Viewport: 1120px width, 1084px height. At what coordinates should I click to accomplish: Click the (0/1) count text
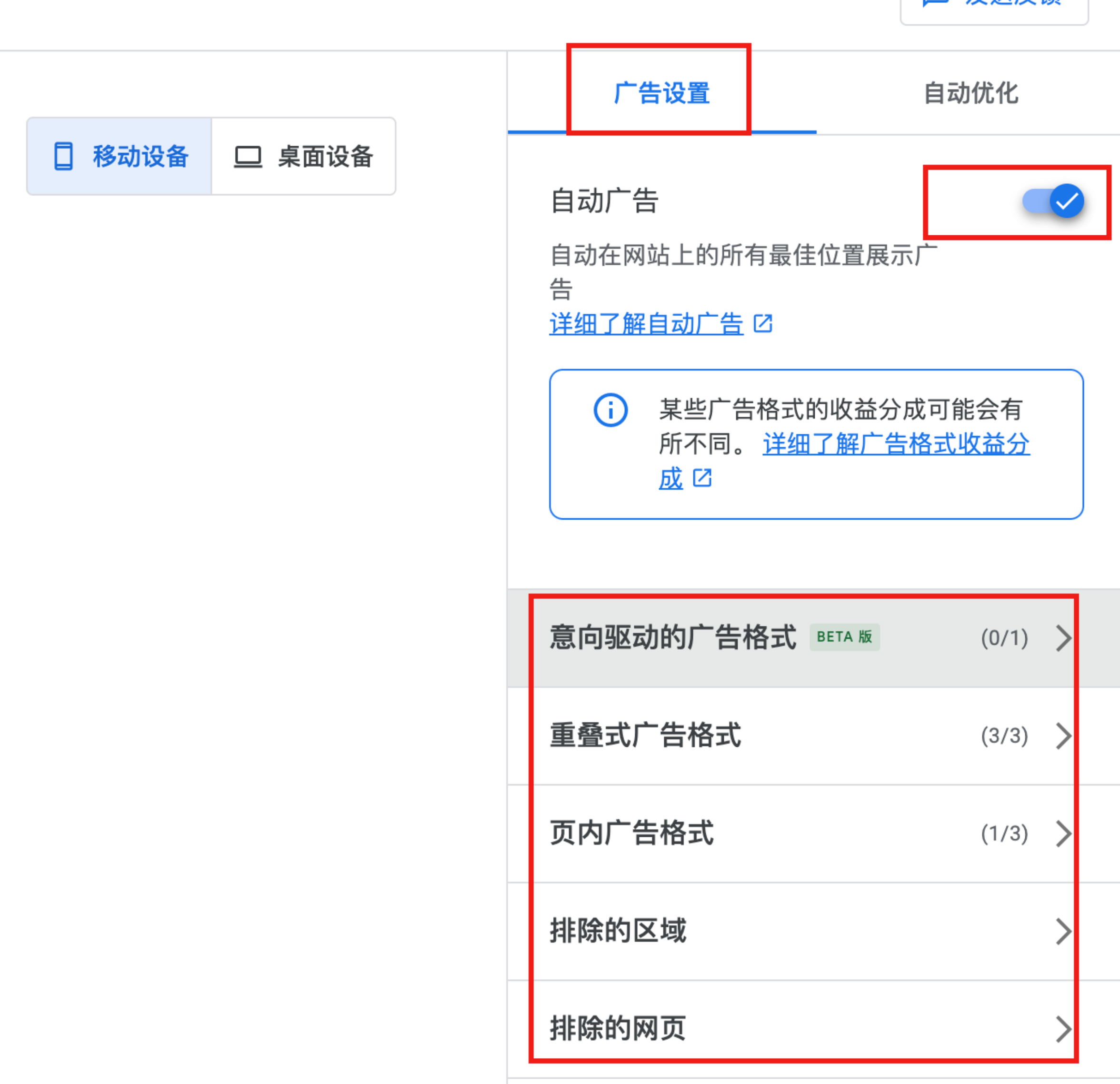(x=1005, y=638)
